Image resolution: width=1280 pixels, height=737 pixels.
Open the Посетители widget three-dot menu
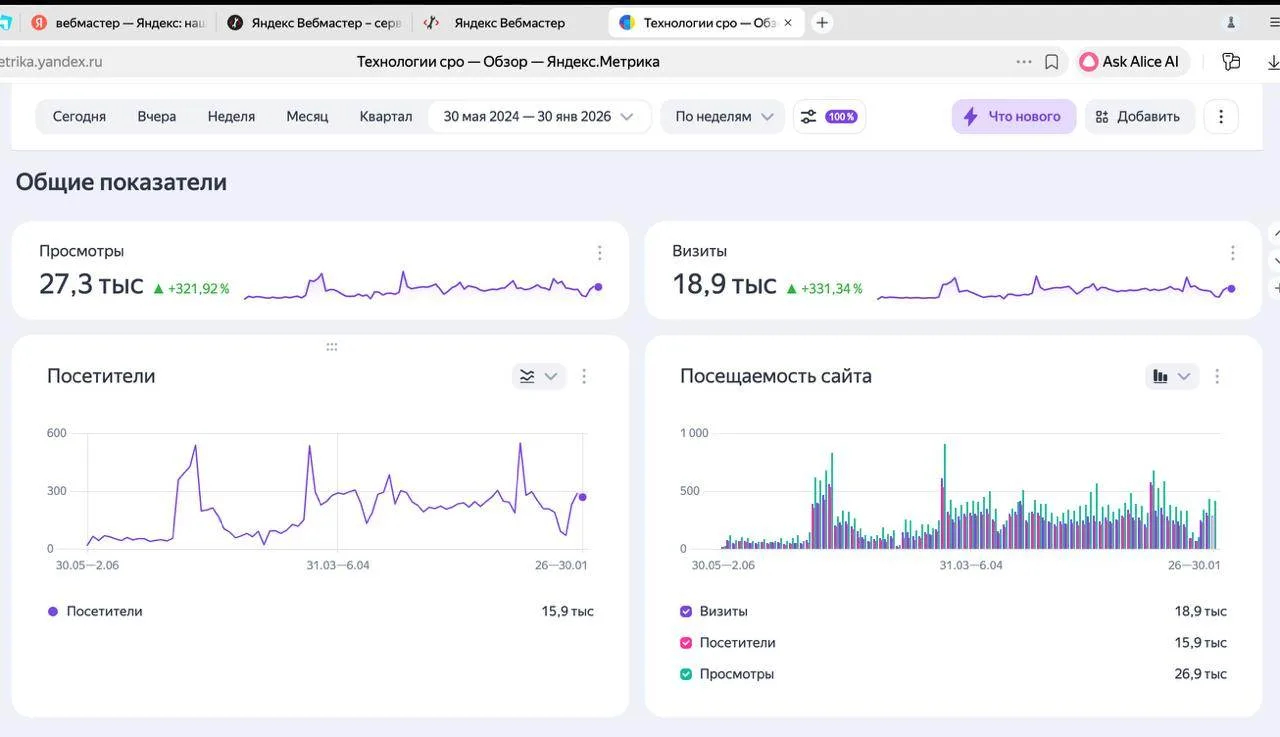click(584, 376)
